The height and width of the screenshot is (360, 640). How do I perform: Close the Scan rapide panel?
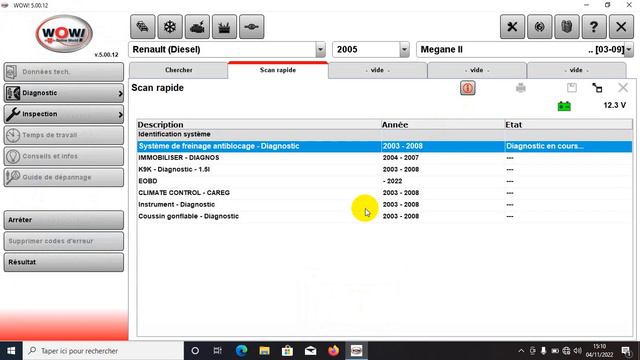623,87
